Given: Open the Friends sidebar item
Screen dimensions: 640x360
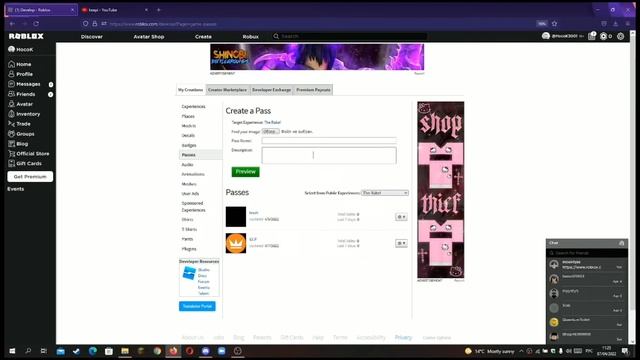Looking at the screenshot, I should coord(22,94).
